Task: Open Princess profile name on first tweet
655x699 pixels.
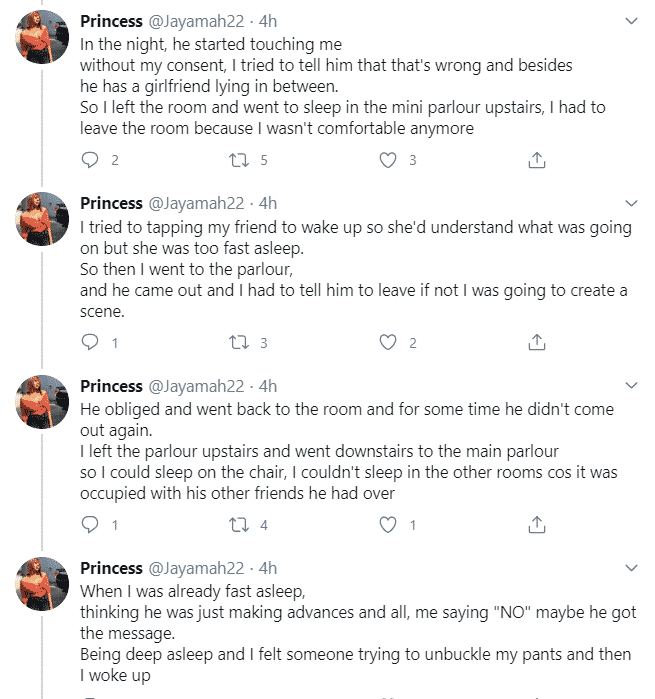Action: pos(111,22)
